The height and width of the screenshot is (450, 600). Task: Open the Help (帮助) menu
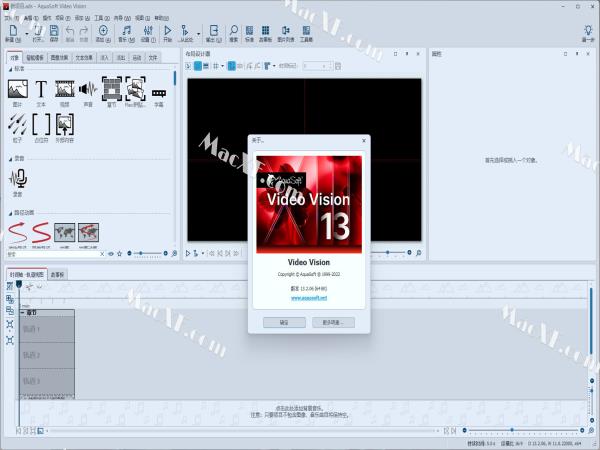point(161,18)
